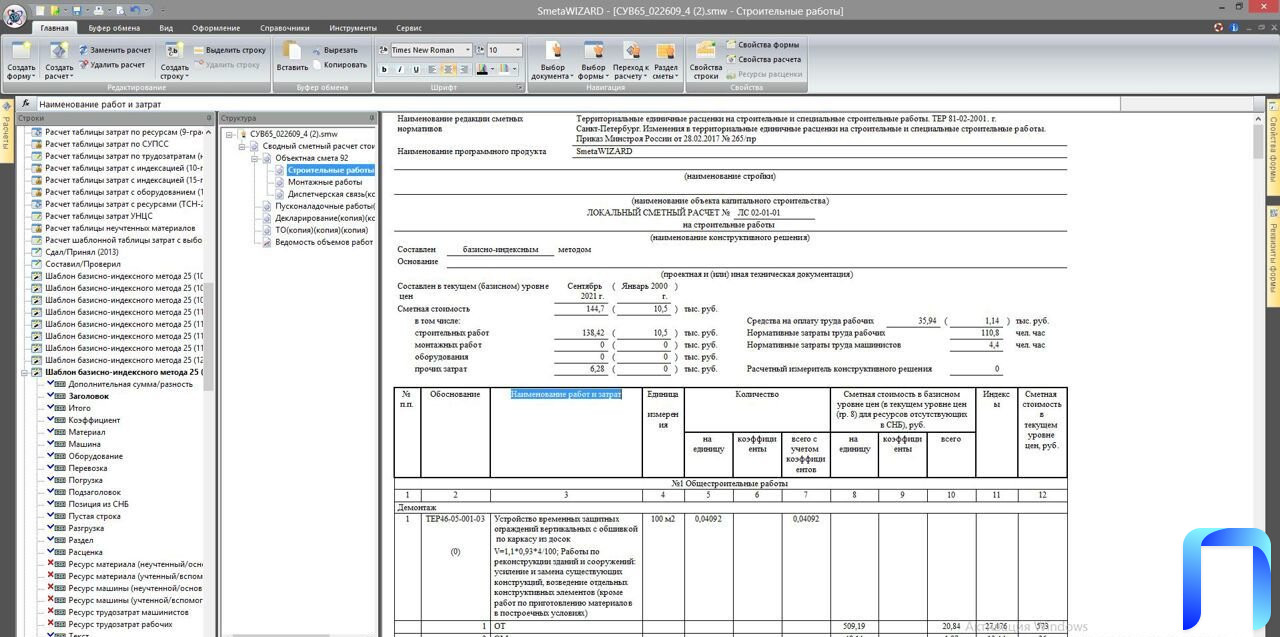Select Декларирование(копия) in the structure tree
The image size is (1280, 637).
(x=325, y=218)
